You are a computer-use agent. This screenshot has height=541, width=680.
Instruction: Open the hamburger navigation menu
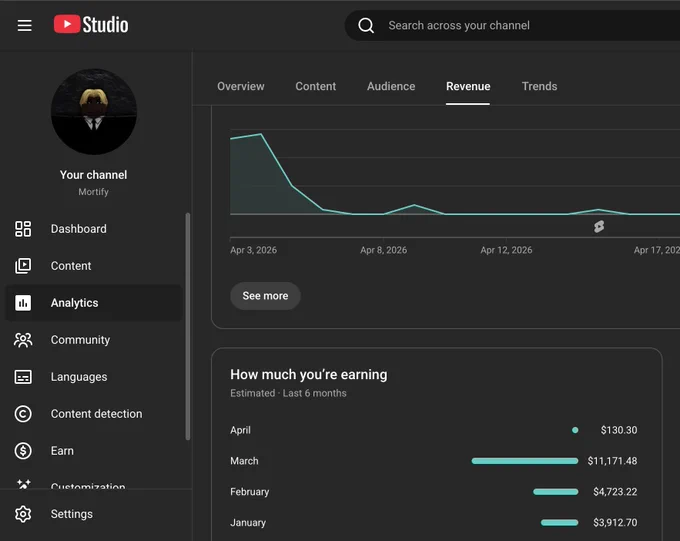click(x=24, y=25)
